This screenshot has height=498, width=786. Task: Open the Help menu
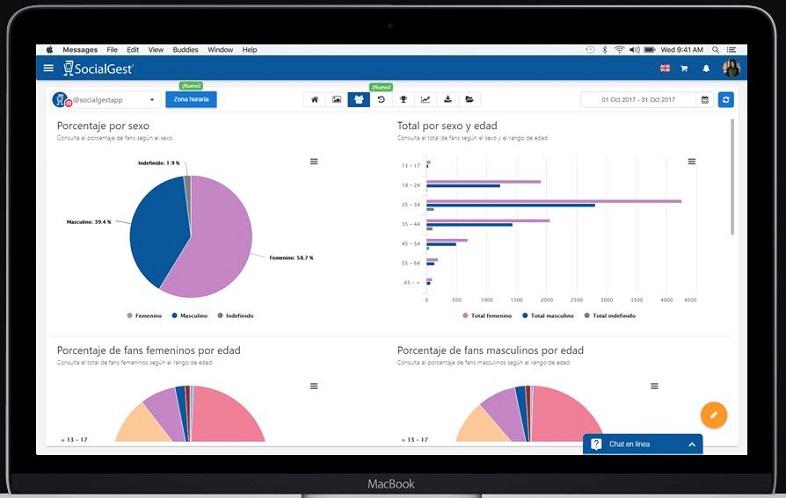pyautogui.click(x=250, y=50)
